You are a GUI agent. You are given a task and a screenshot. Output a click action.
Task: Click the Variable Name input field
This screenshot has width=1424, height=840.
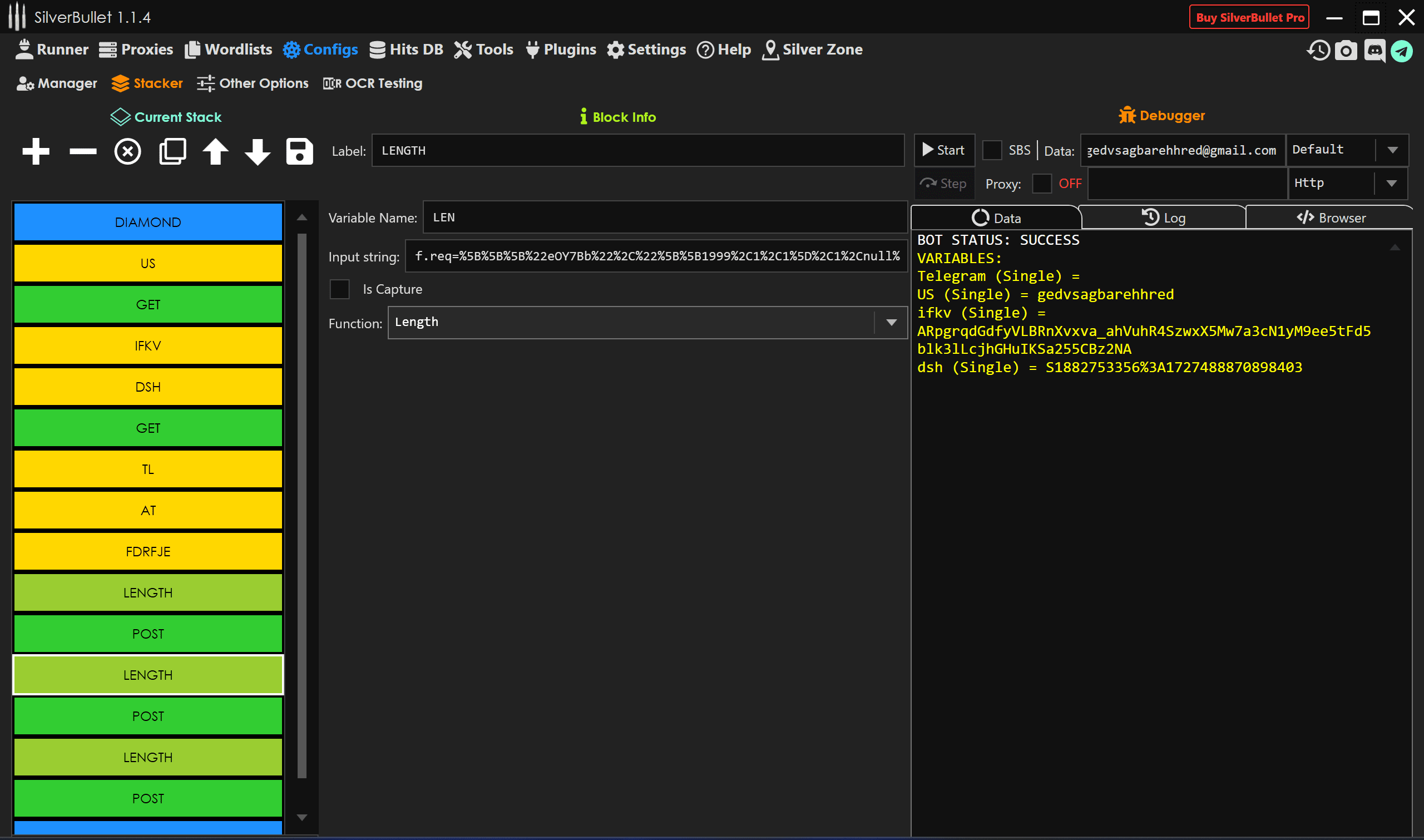pos(665,218)
